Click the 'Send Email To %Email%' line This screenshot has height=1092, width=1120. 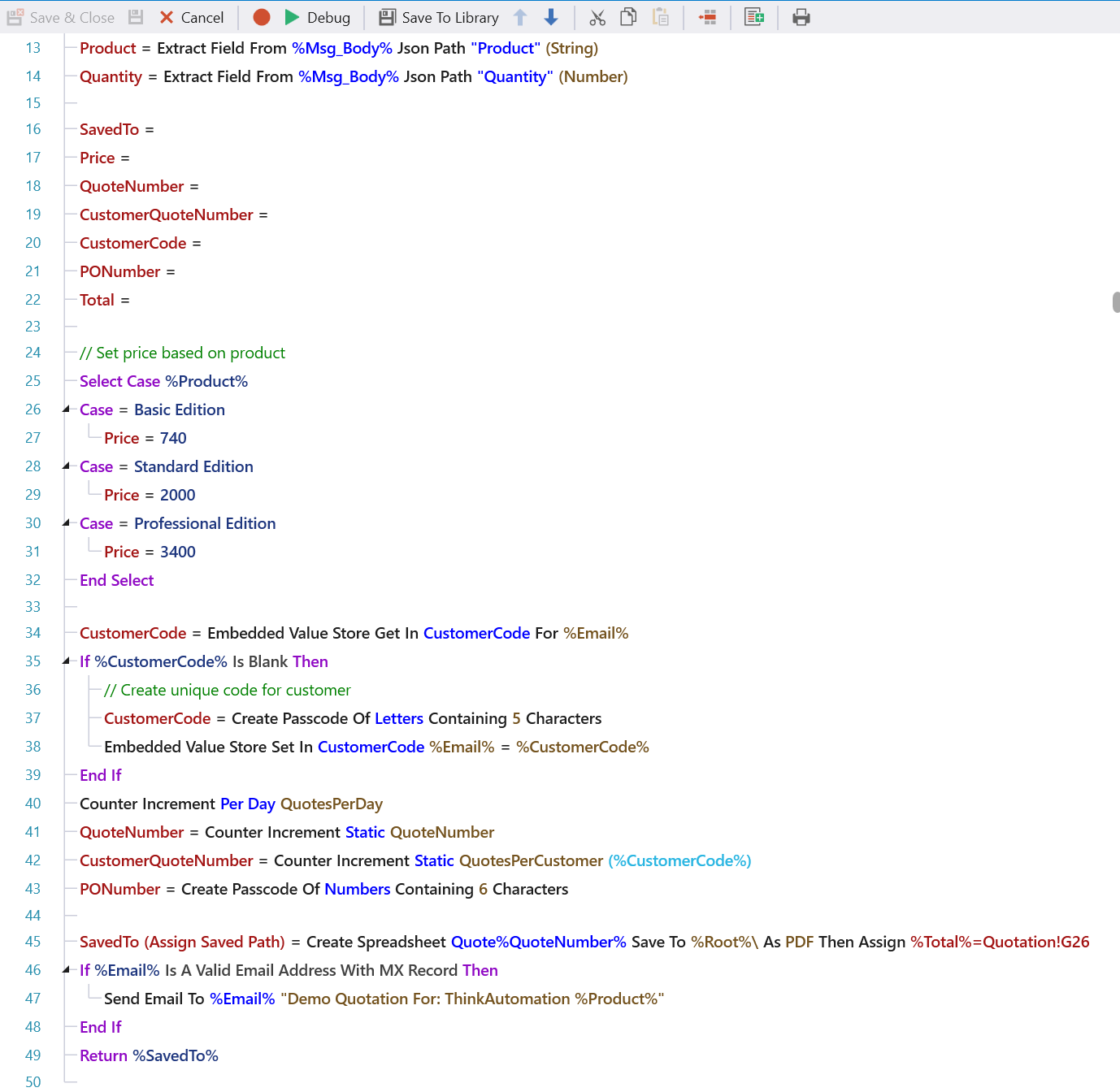pyautogui.click(x=384, y=999)
